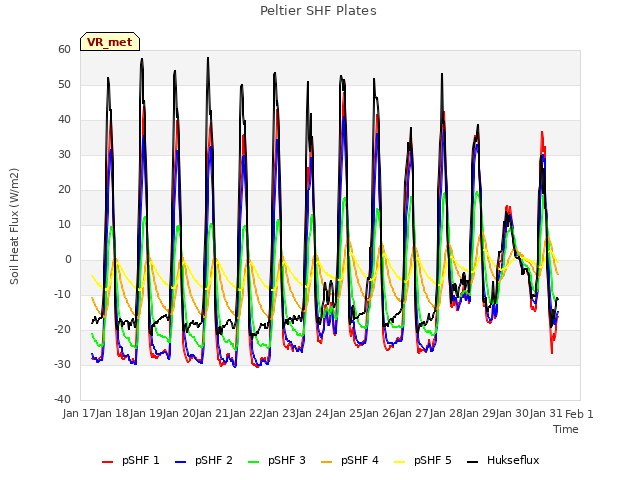Select the pSHF 5 legend label

[433, 460]
